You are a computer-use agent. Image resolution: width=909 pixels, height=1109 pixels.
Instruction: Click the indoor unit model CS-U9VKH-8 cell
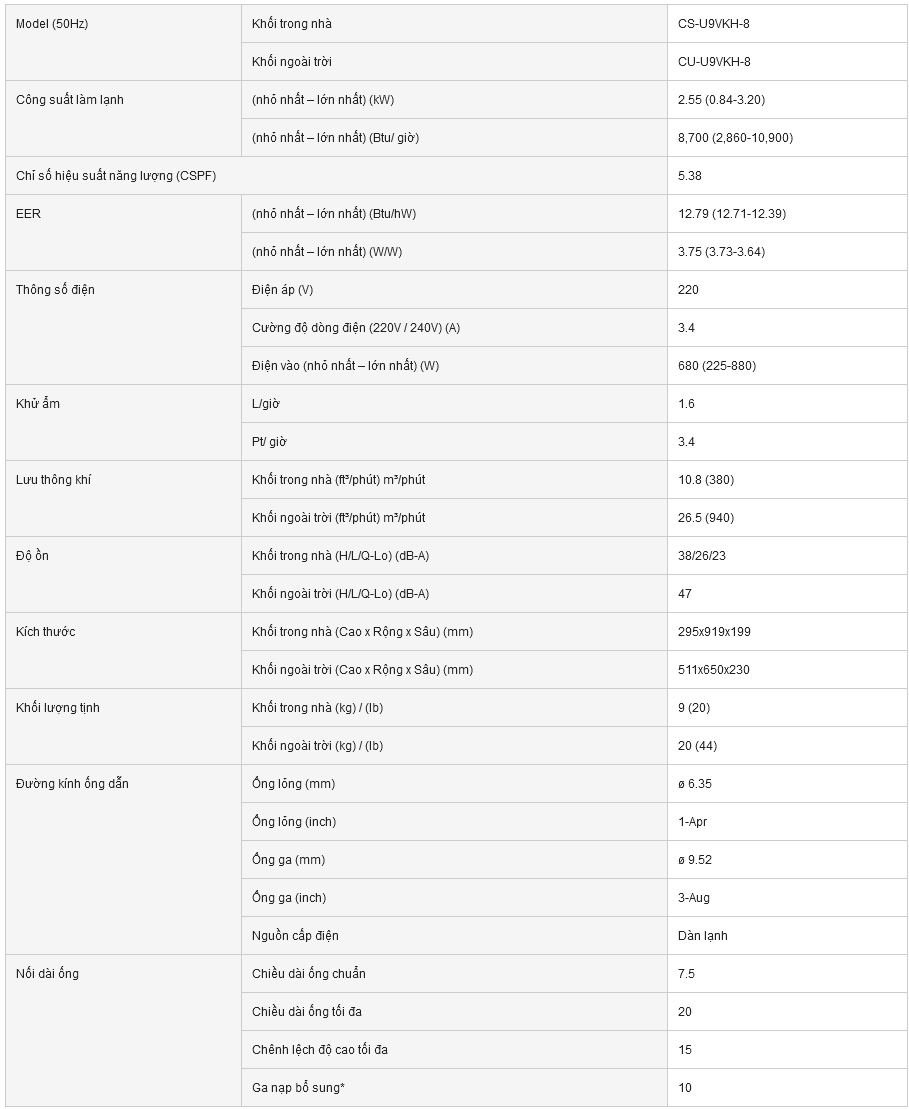(x=713, y=24)
